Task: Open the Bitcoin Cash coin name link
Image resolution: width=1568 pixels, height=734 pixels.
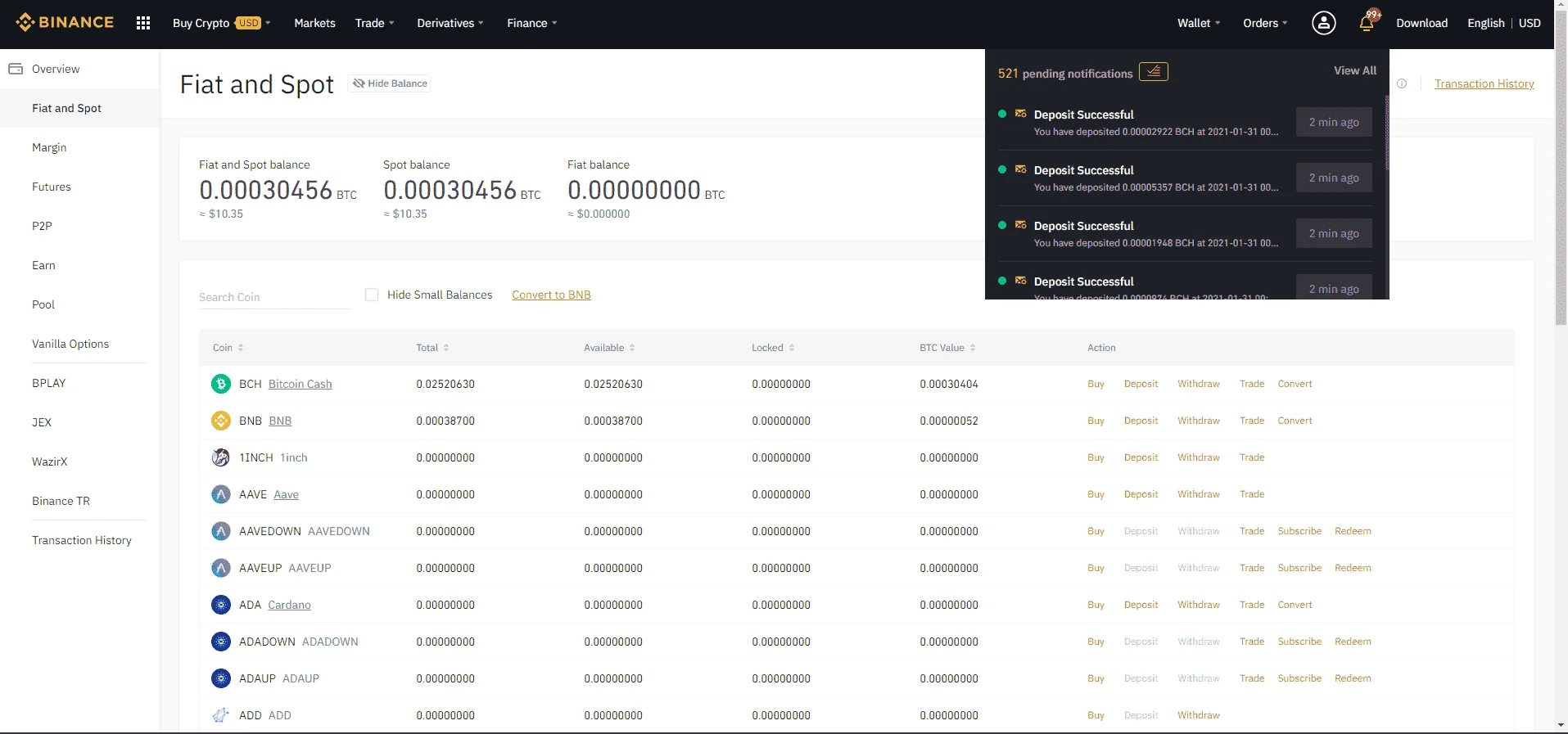Action: tap(300, 384)
